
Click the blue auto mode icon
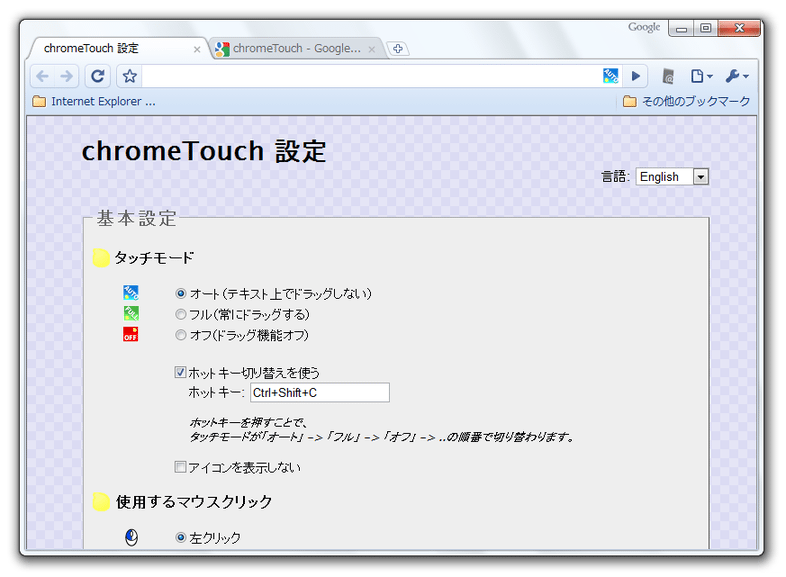[131, 292]
